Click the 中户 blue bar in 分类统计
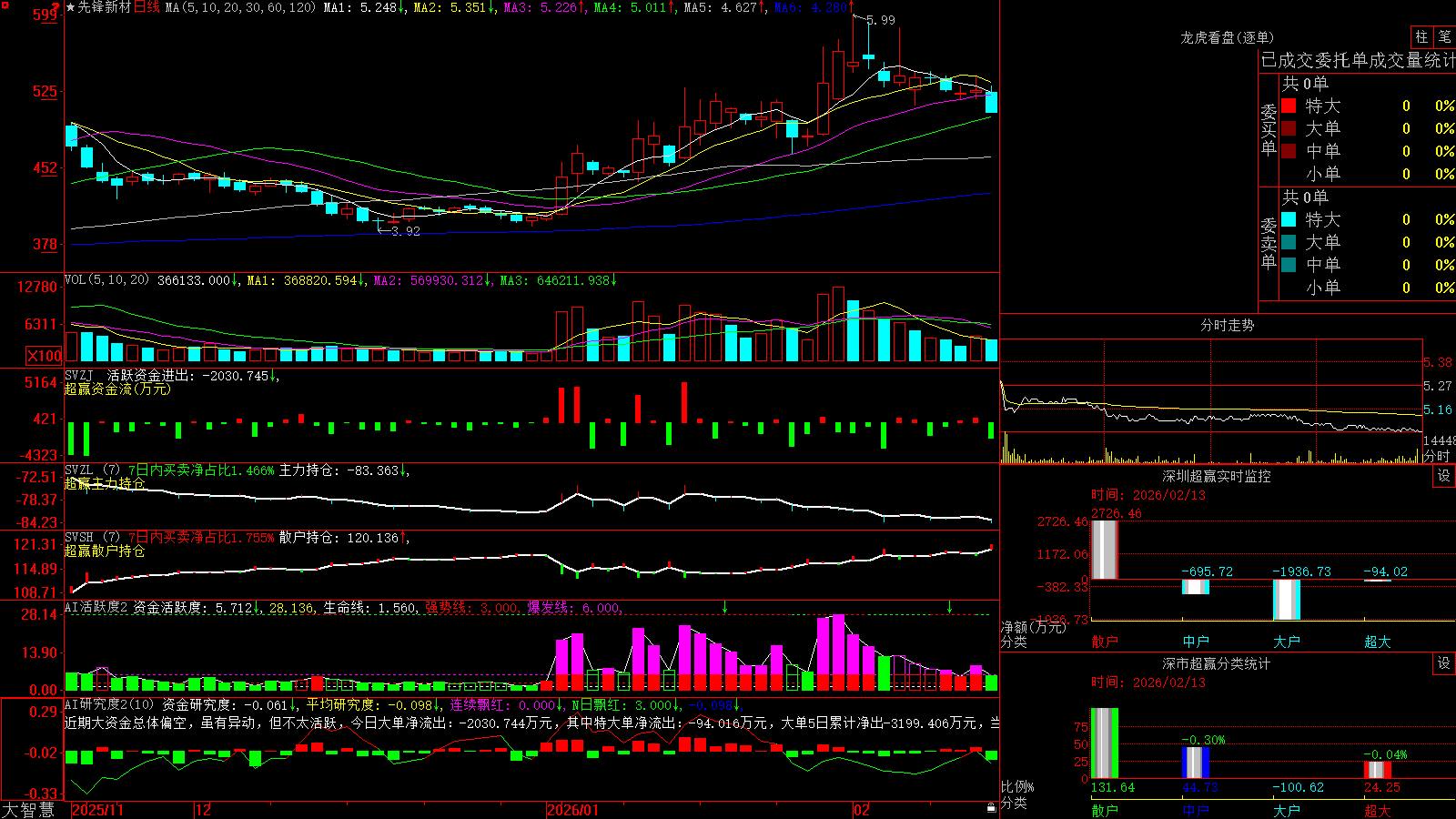This screenshot has height=819, width=1456. [1195, 763]
